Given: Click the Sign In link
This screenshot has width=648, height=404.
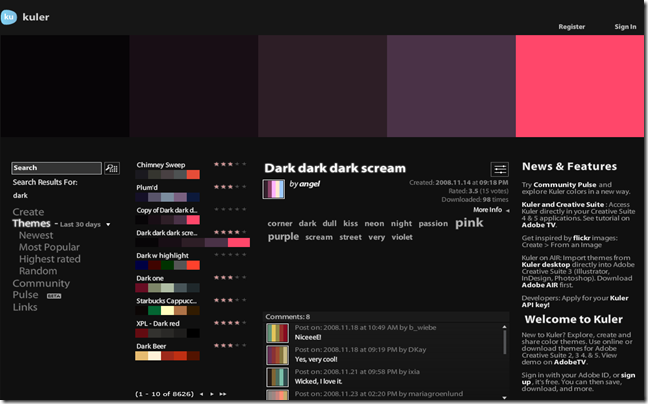Looking at the screenshot, I should click(625, 27).
